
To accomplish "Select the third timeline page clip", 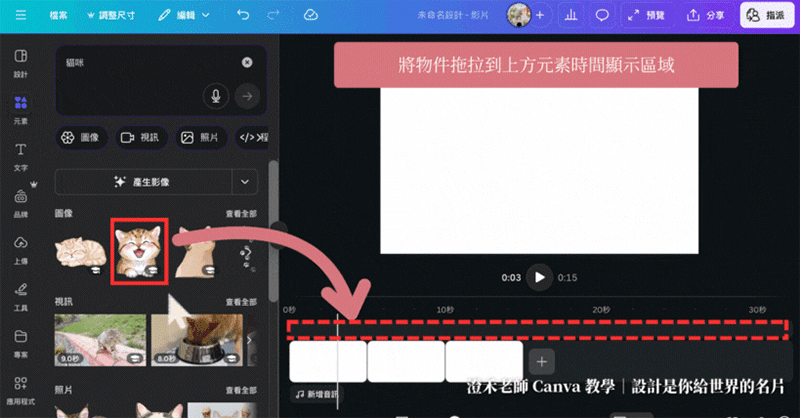I will (484, 361).
